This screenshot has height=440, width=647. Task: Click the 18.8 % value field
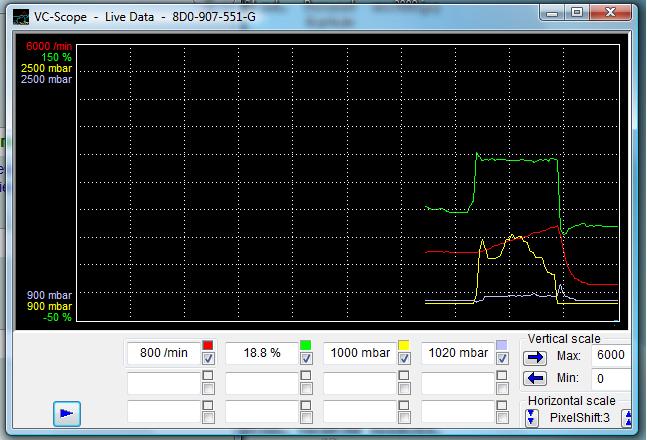coord(261,353)
